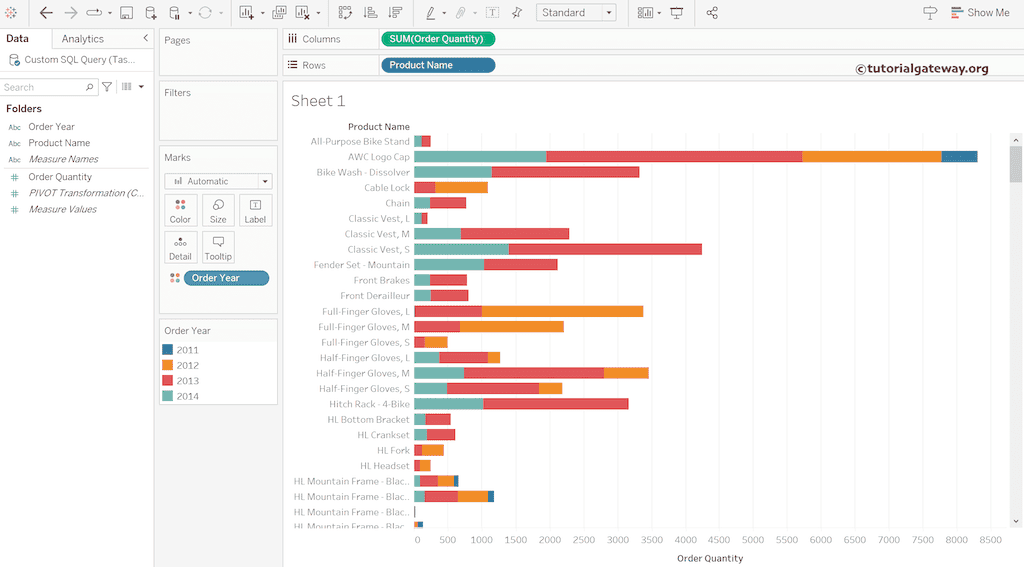Sort bars descending using toolbar icon
The image size is (1024, 567).
[x=395, y=13]
